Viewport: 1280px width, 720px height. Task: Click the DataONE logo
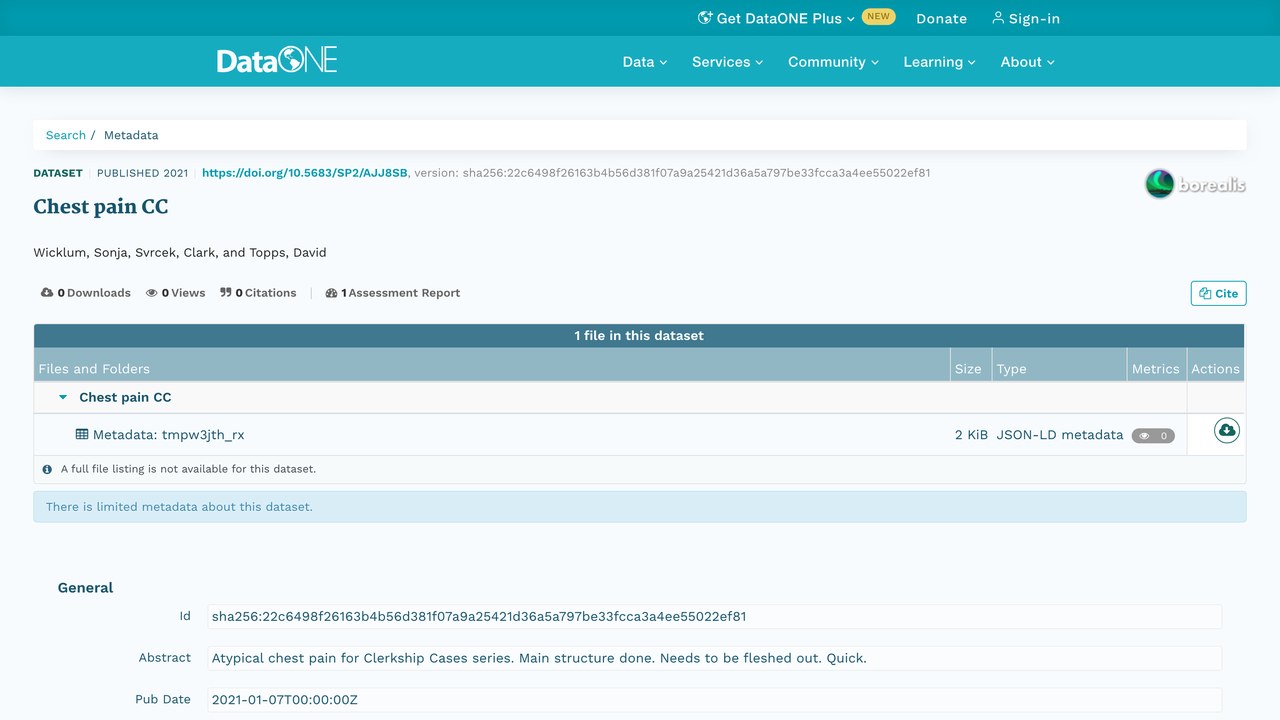pos(277,60)
